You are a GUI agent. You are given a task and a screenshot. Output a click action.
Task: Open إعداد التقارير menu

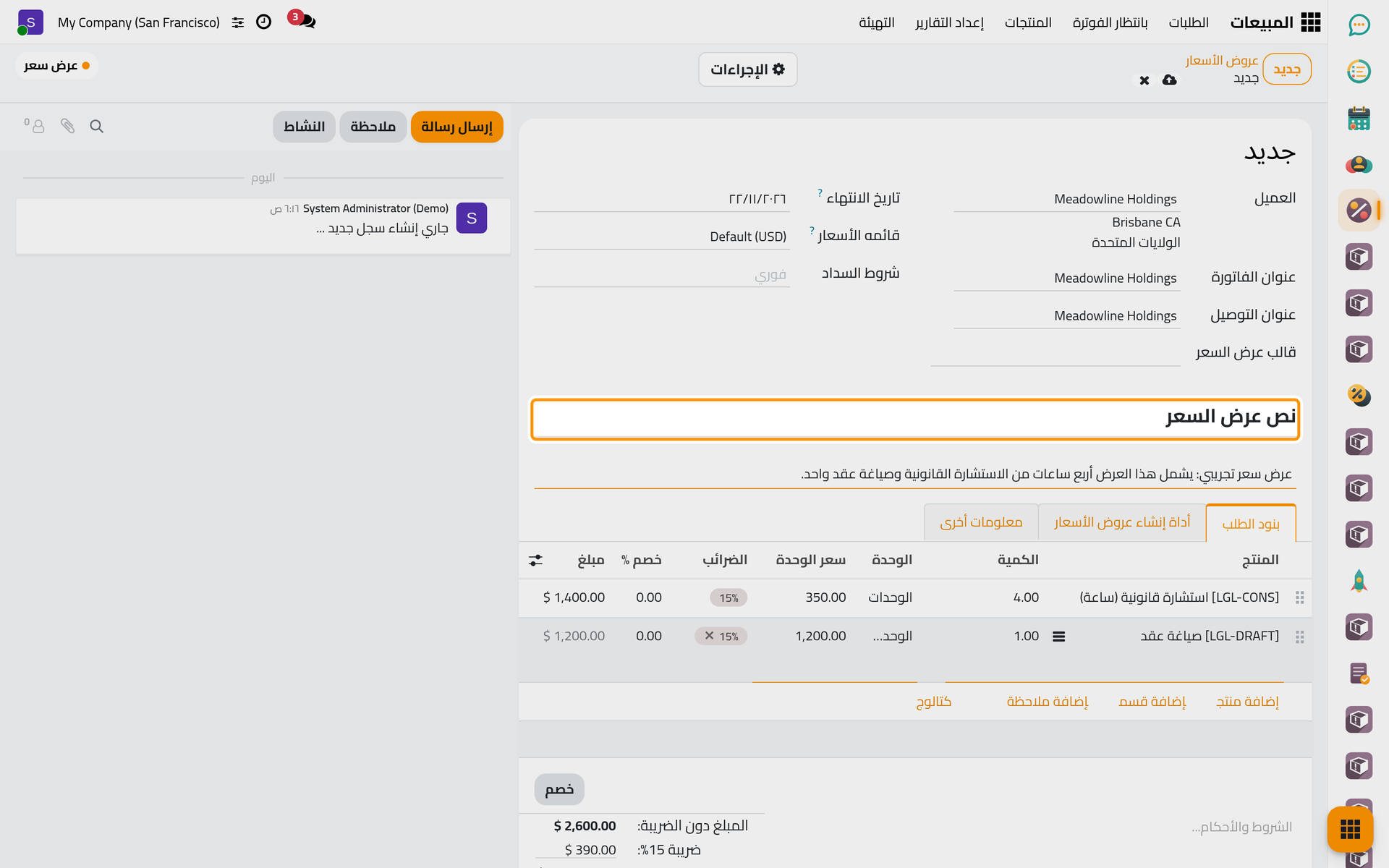pyautogui.click(x=949, y=22)
